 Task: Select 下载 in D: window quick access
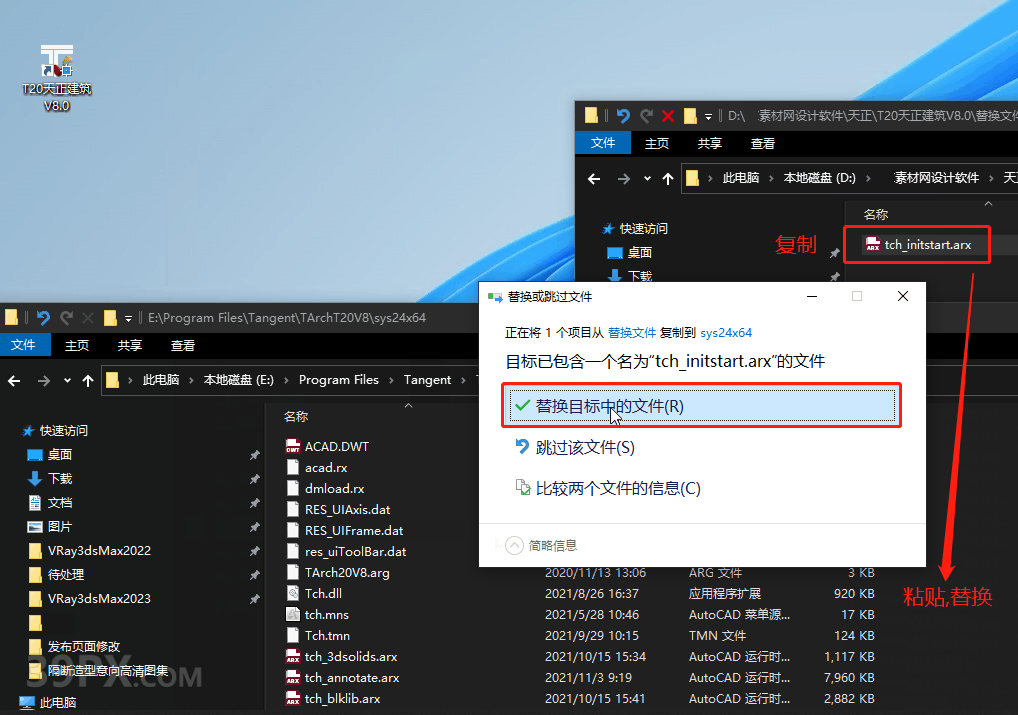tap(629, 276)
